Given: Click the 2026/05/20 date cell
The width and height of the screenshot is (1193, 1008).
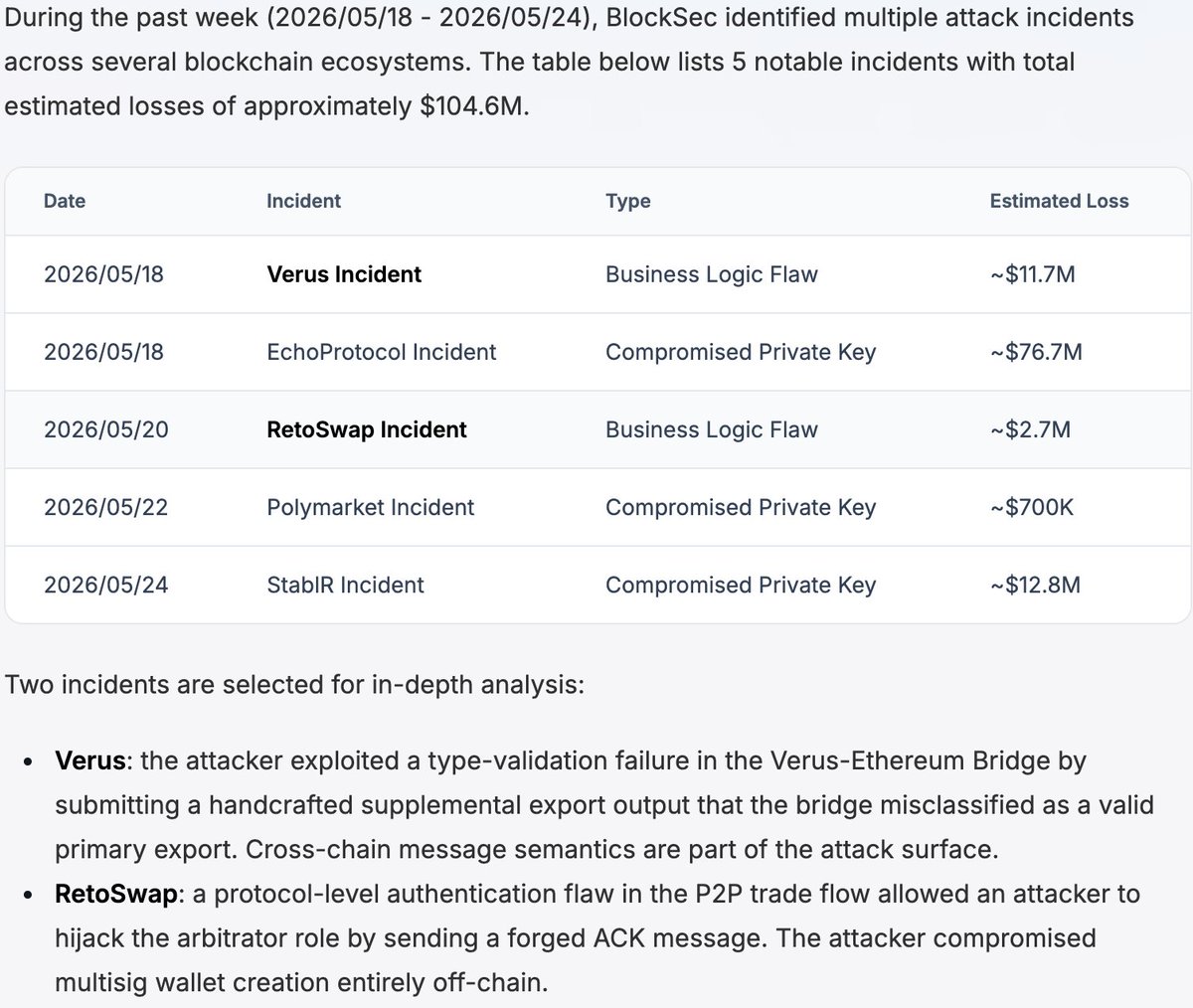Looking at the screenshot, I should 106,429.
